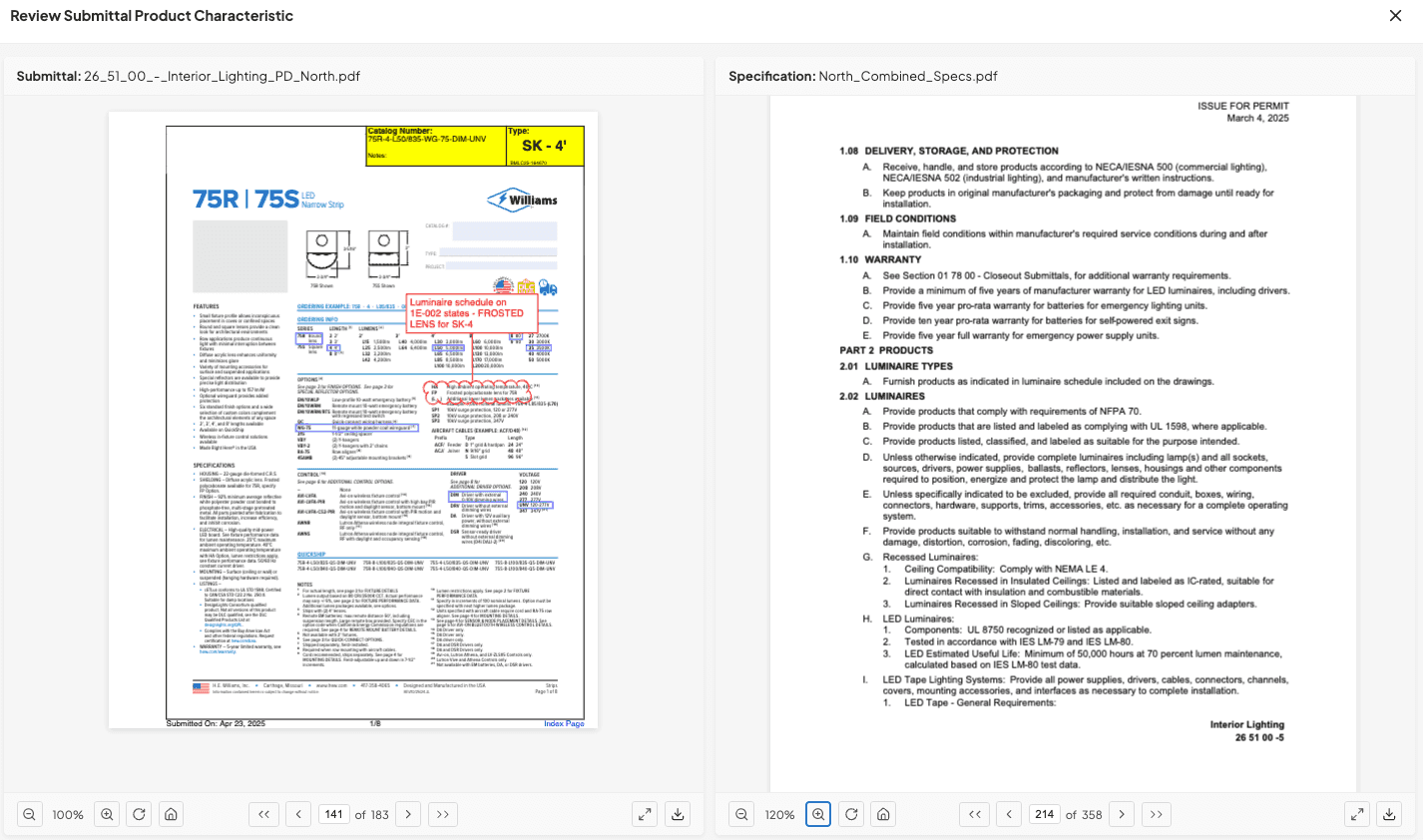The height and width of the screenshot is (840, 1423).
Task: Close the Review Submittal Product Characteristic dialog
Action: tap(1395, 16)
